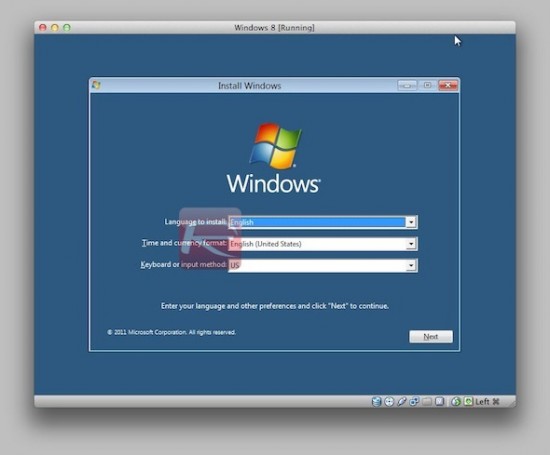The width and height of the screenshot is (550, 455).
Task: Open the optical disc drive status icon
Action: [x=389, y=401]
